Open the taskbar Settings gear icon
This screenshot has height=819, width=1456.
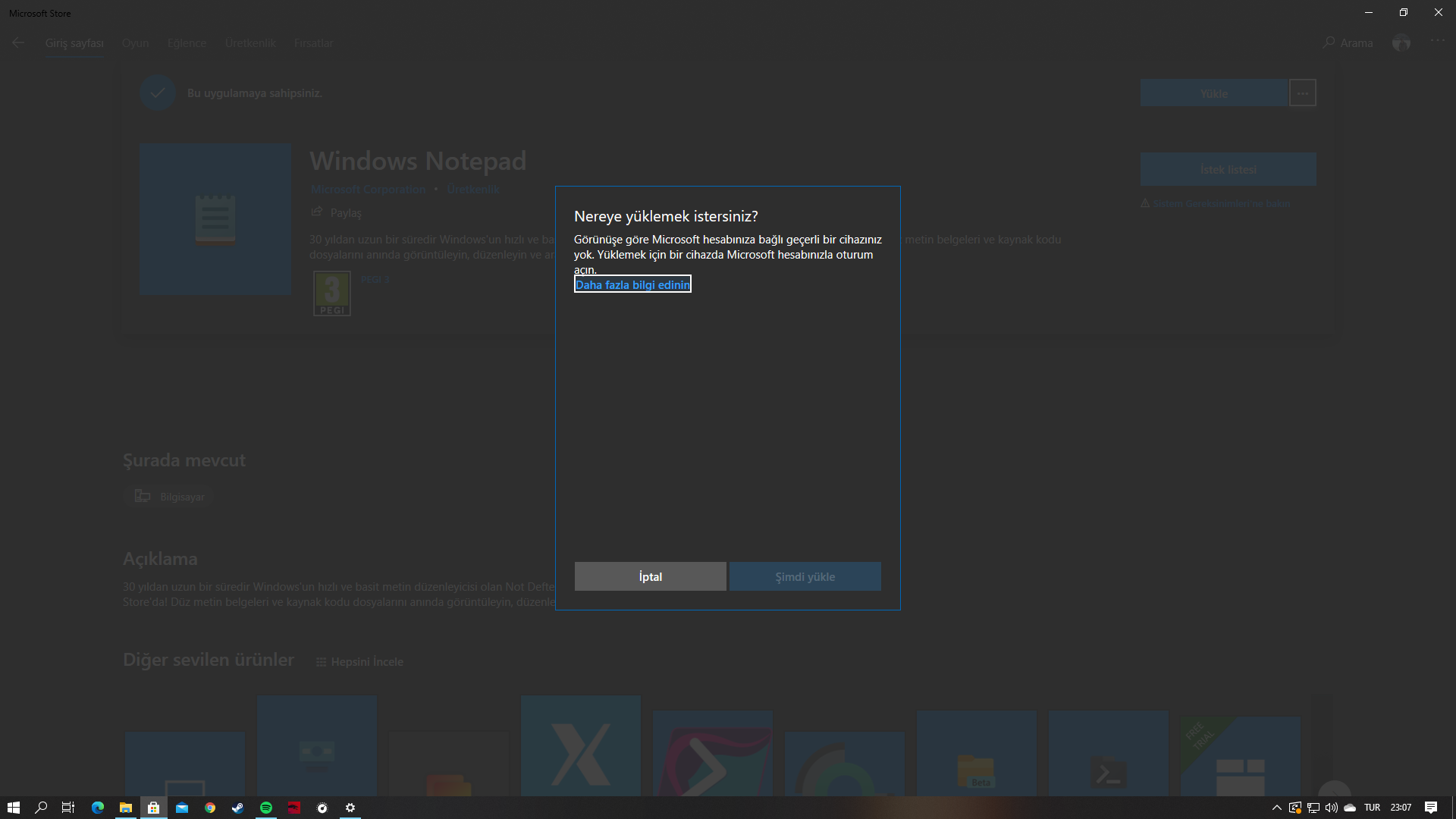pos(350,808)
